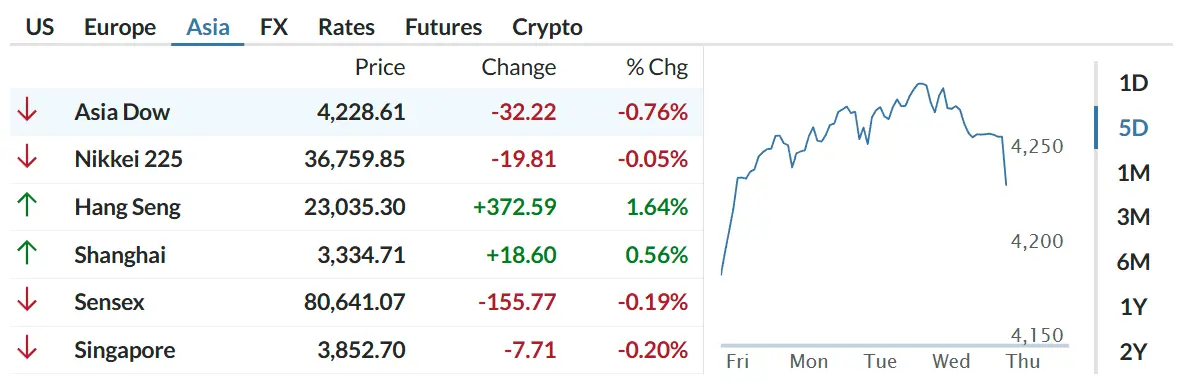This screenshot has width=1181, height=382.
Task: Click the red down arrow beside Sensex
Action: [27, 302]
